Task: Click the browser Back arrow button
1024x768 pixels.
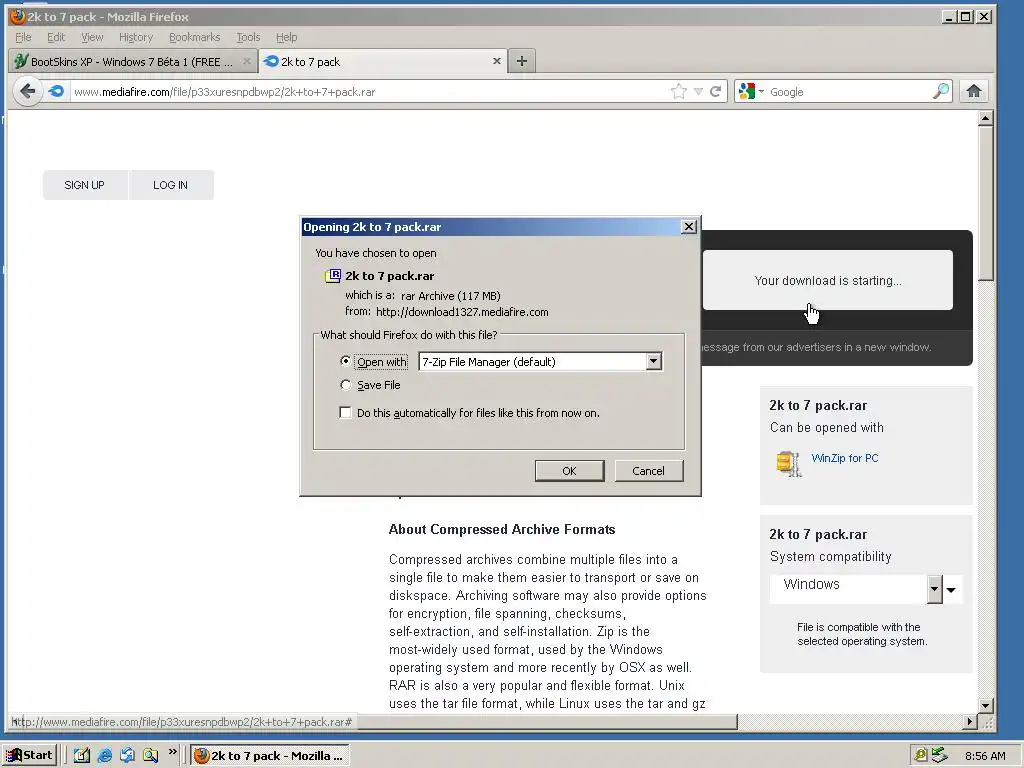Action: click(x=27, y=91)
